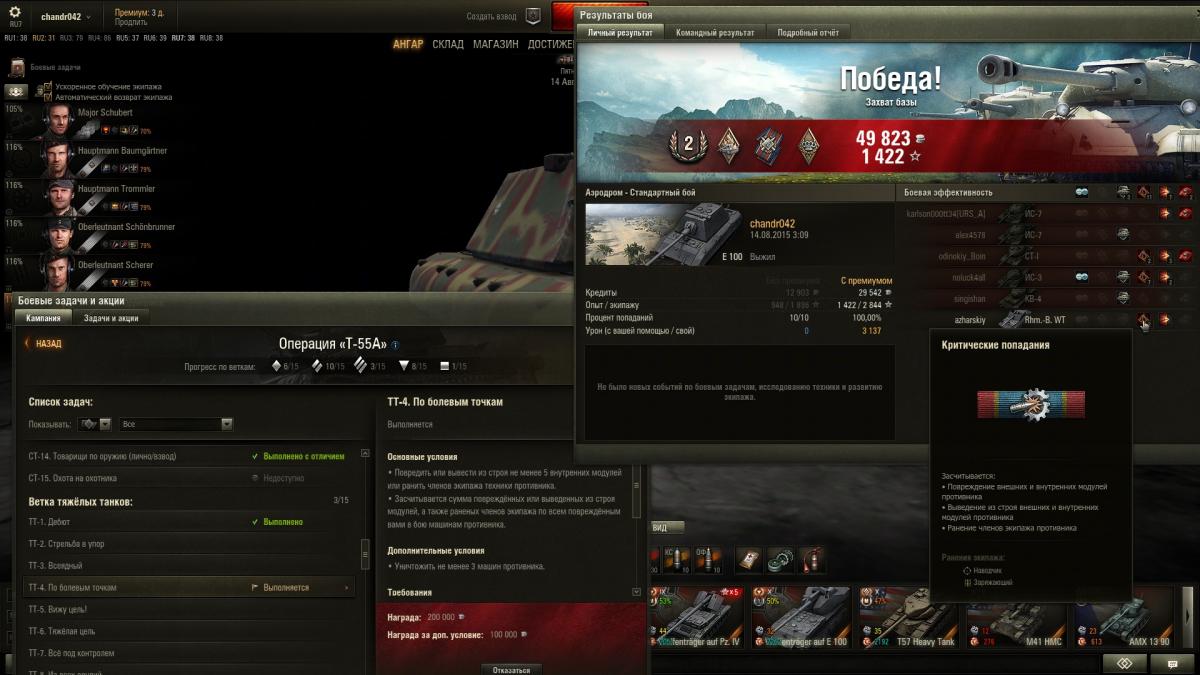Select mission ТТ-1. Дебют
Screen dimensions: 1200x675
(x=190, y=522)
